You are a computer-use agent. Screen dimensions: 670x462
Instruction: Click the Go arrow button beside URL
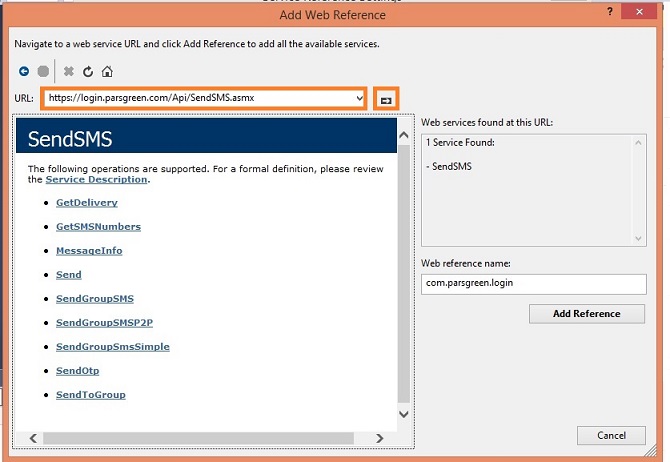386,99
